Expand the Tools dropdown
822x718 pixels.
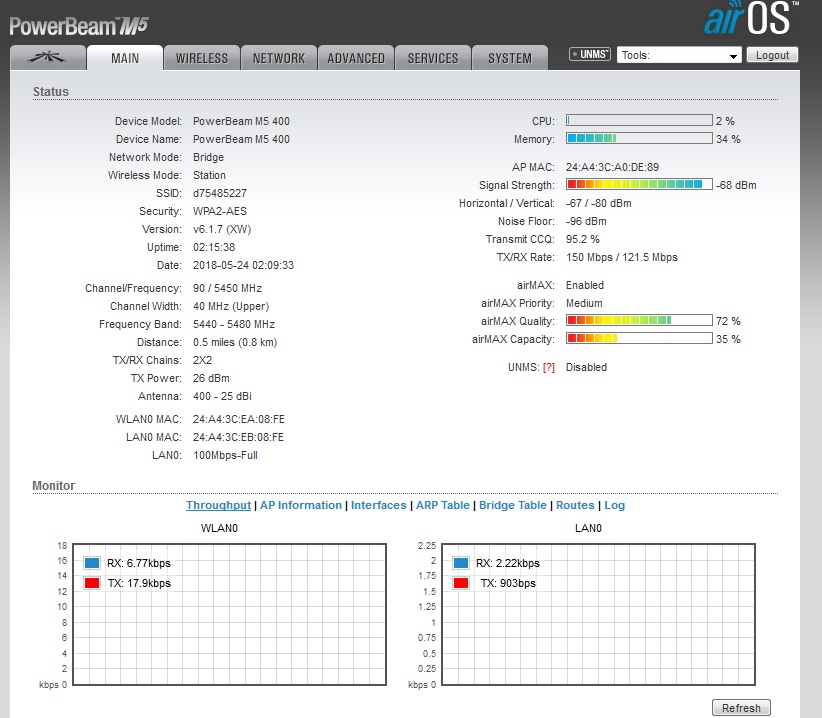pos(679,55)
